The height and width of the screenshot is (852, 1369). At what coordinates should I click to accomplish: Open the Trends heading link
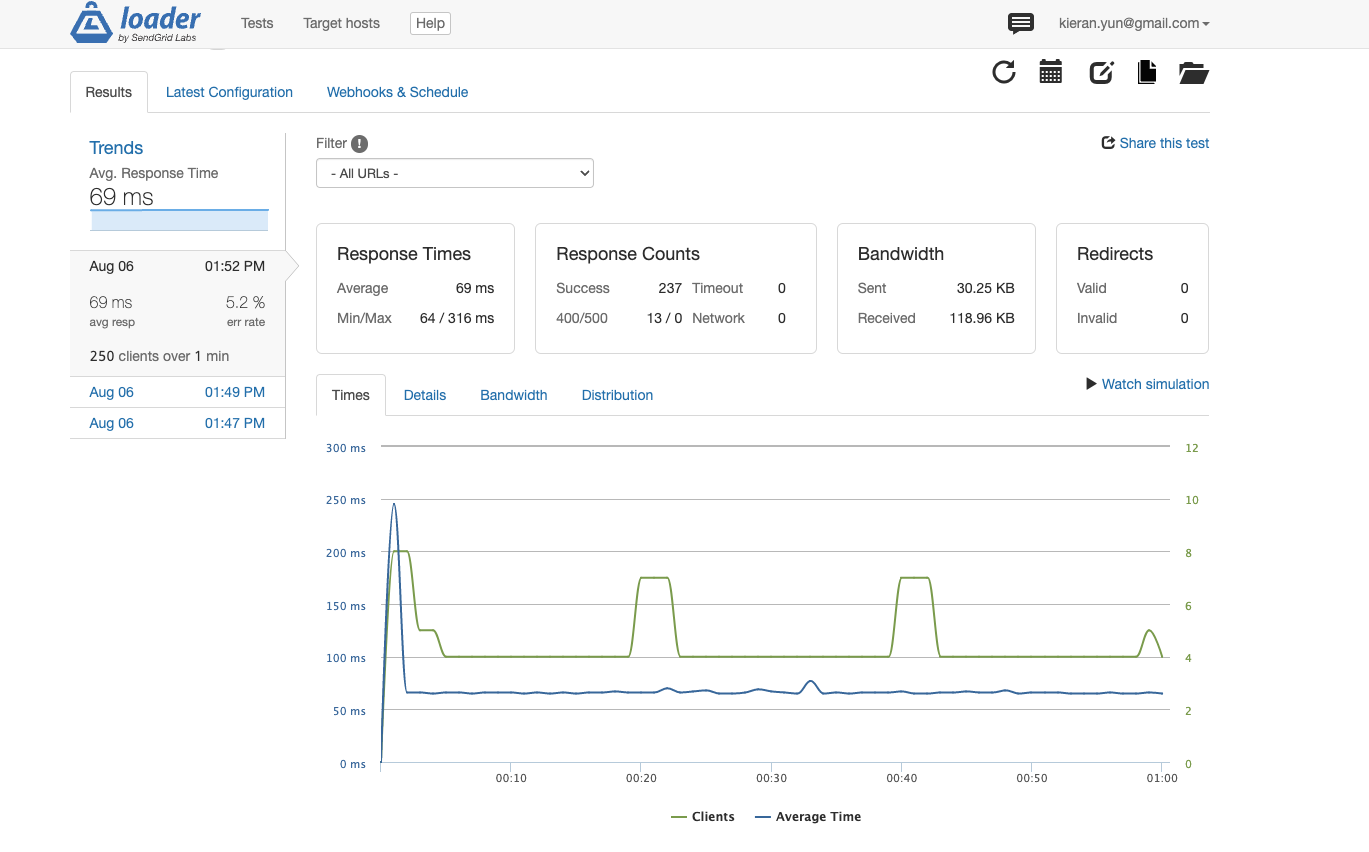[116, 148]
